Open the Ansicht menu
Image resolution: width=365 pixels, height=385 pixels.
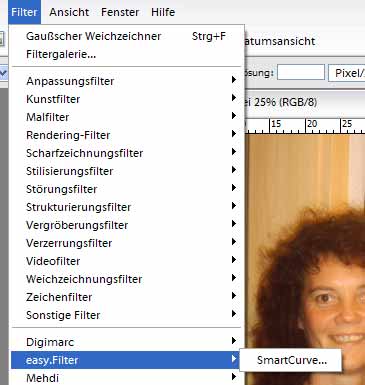click(x=69, y=12)
